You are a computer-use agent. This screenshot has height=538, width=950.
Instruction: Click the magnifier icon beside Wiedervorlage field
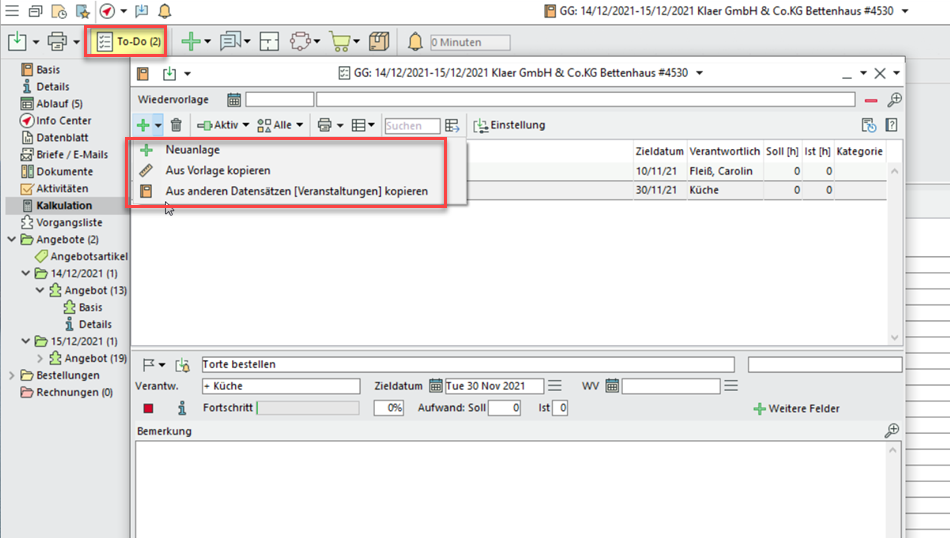point(894,100)
